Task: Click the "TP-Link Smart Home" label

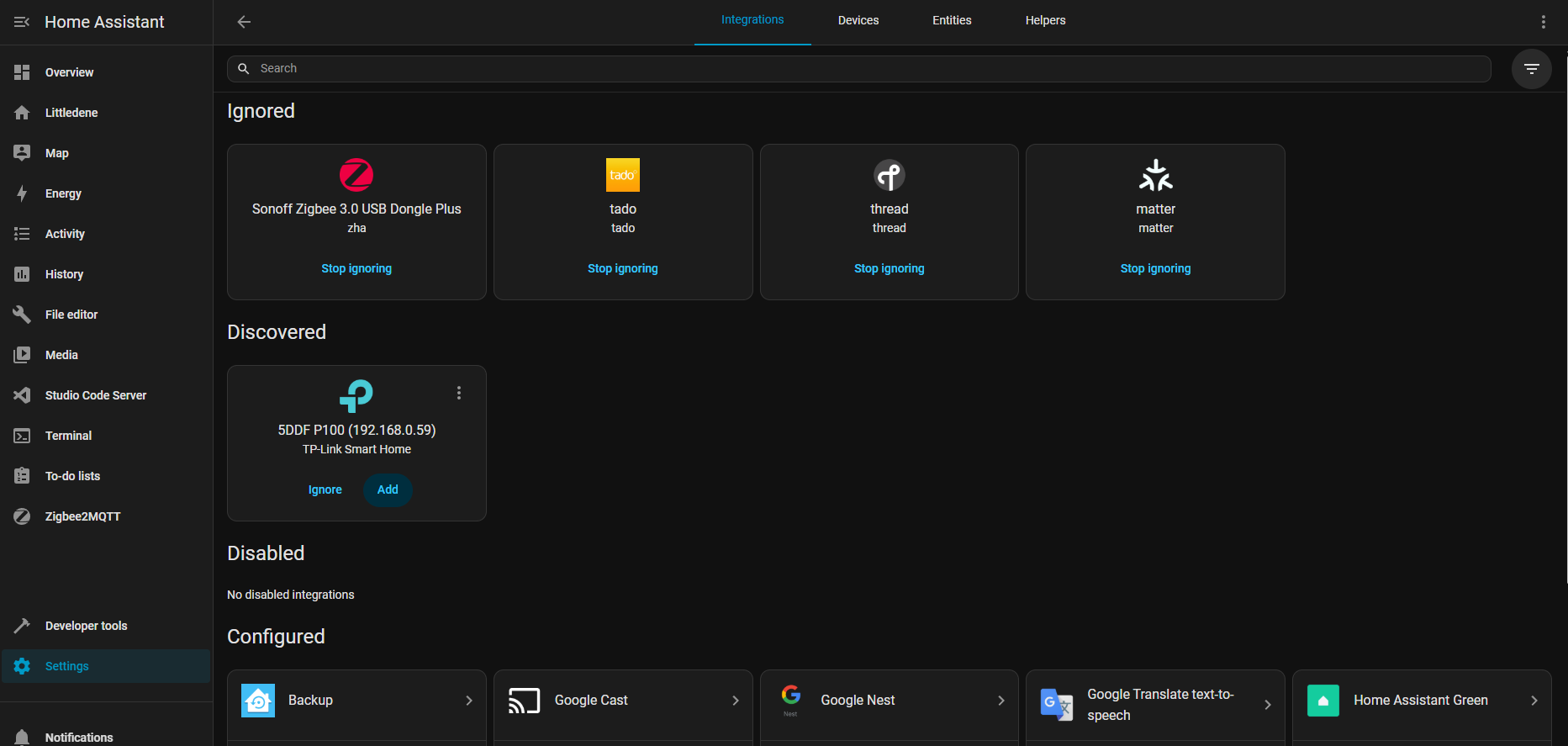Action: tap(356, 449)
